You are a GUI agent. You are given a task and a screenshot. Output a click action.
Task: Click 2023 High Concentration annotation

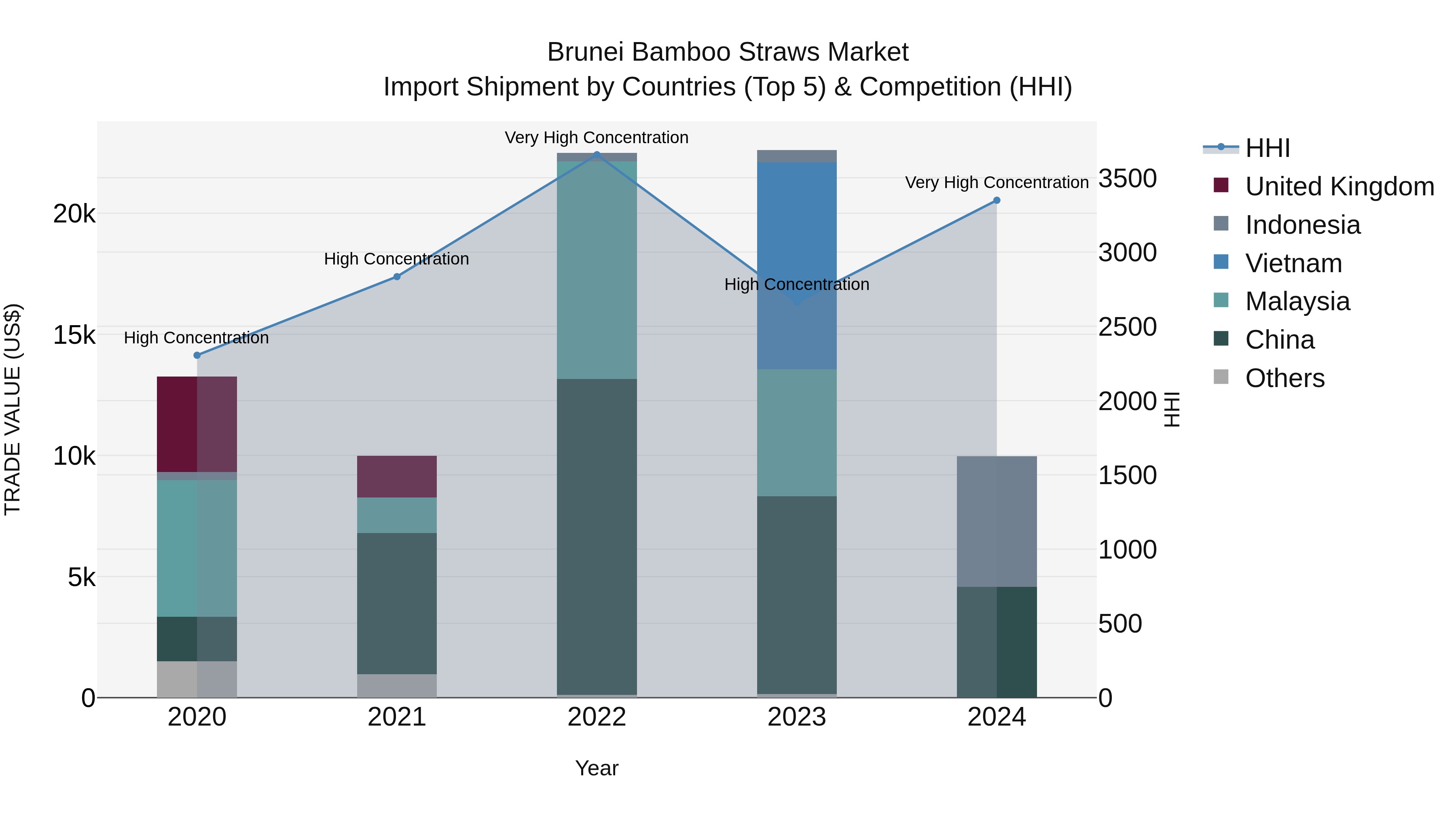click(x=797, y=284)
